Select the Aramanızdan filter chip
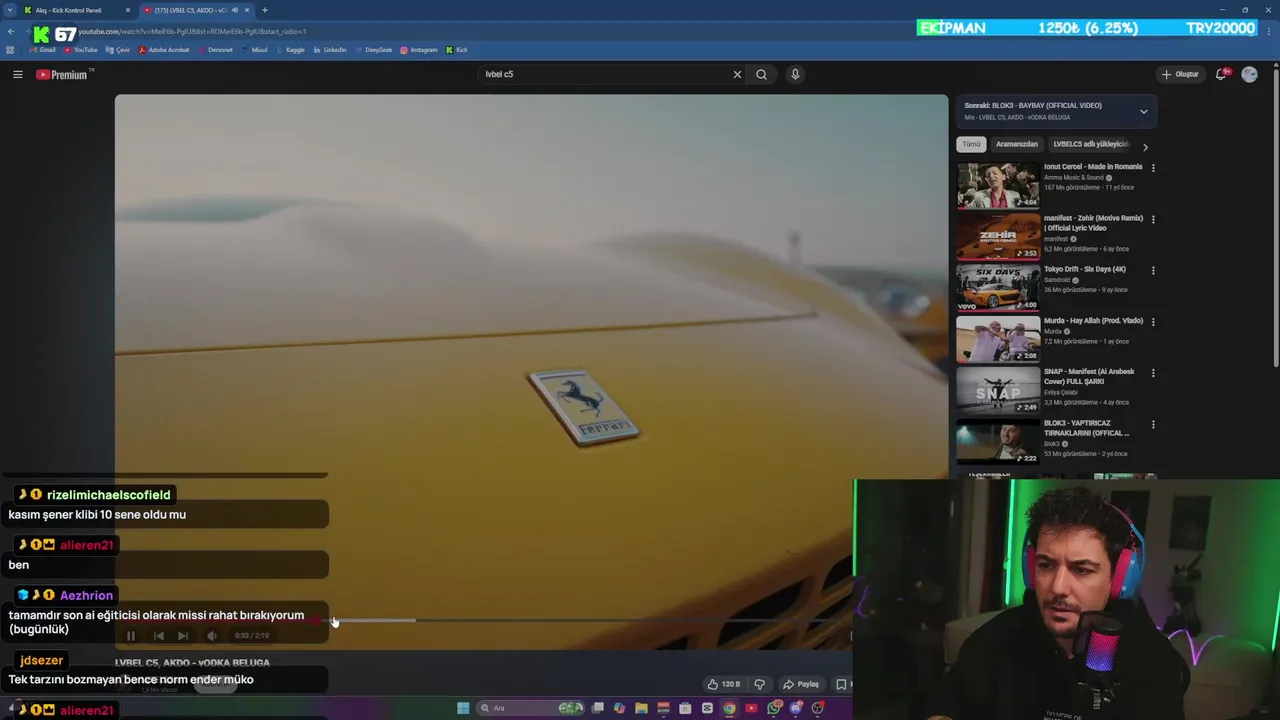 (1016, 144)
